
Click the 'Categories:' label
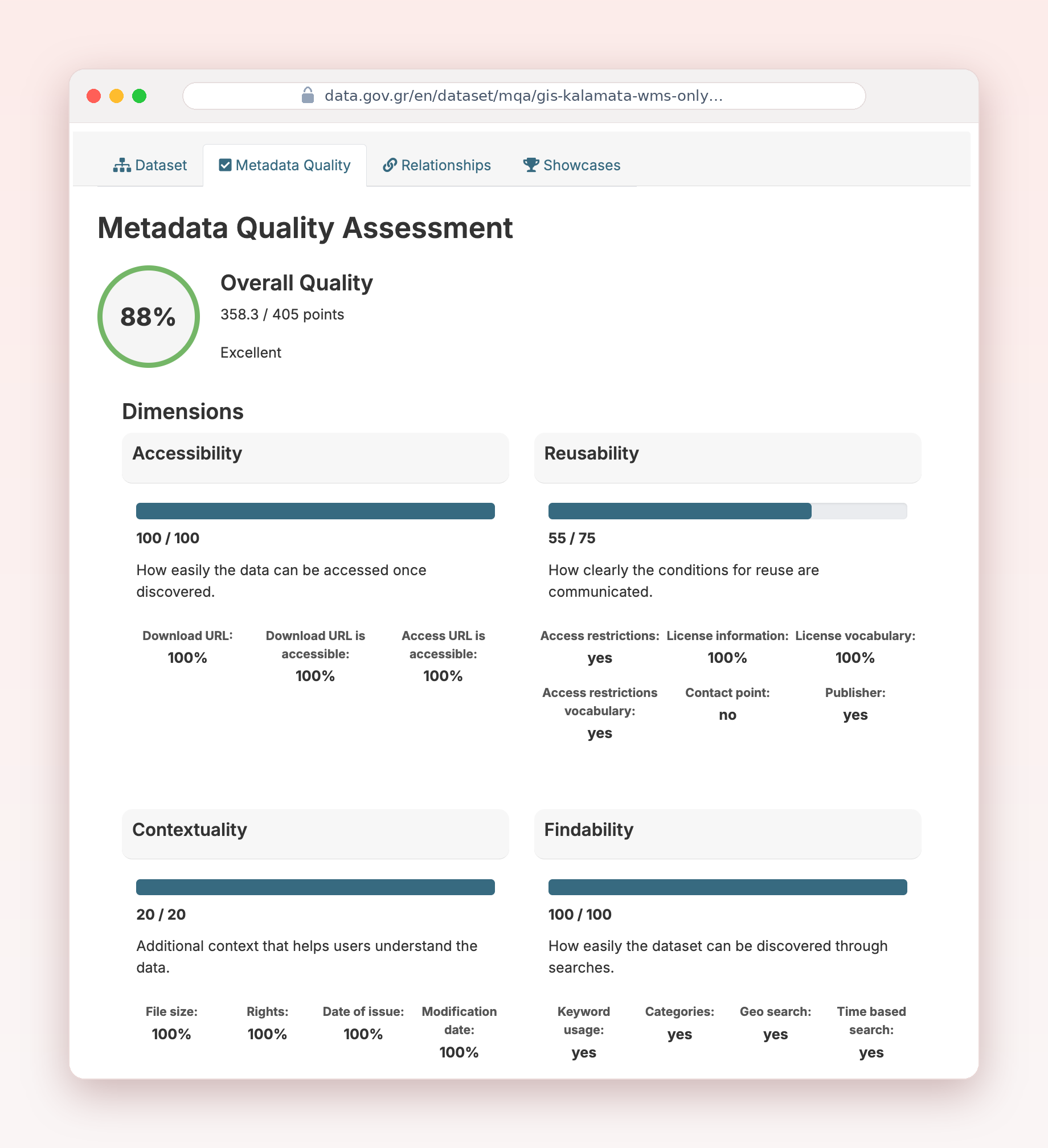coord(679,1011)
